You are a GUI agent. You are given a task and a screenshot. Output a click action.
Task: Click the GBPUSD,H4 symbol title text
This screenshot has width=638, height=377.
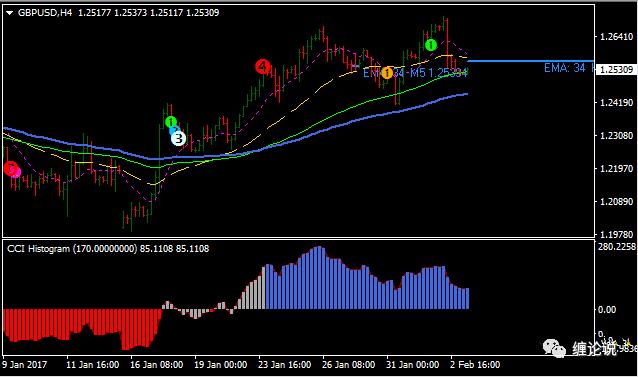45,13
